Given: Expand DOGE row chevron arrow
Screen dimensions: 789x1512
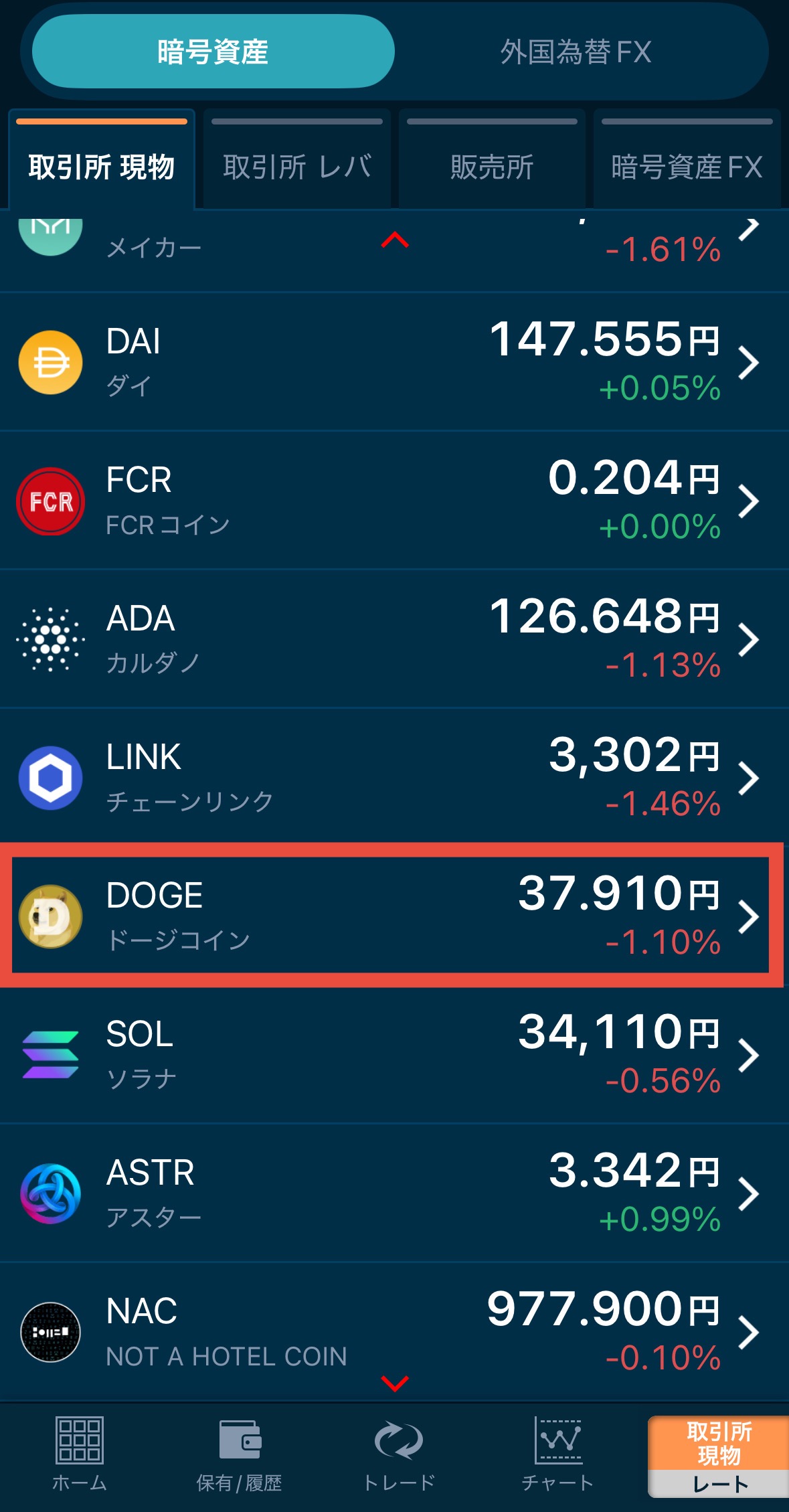Looking at the screenshot, I should tap(748, 916).
